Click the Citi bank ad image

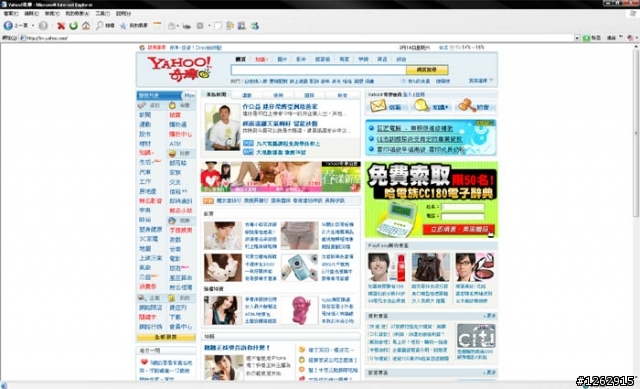[476, 336]
